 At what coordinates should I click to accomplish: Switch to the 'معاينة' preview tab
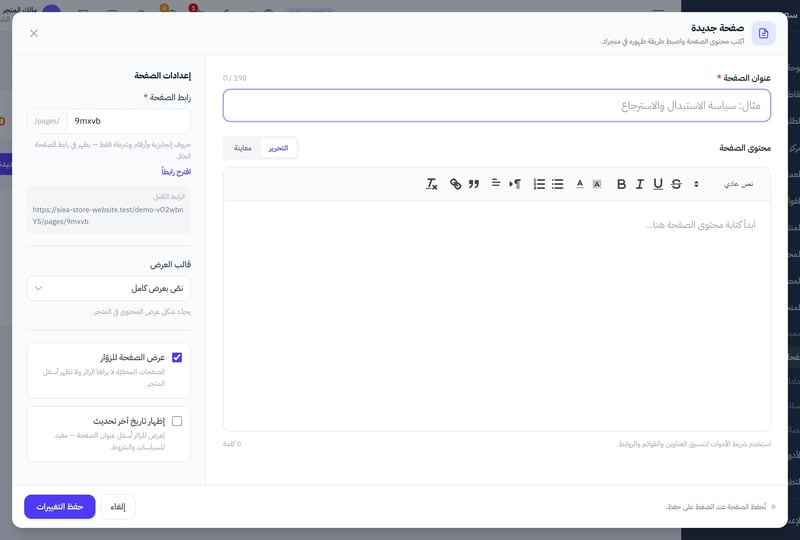point(243,148)
